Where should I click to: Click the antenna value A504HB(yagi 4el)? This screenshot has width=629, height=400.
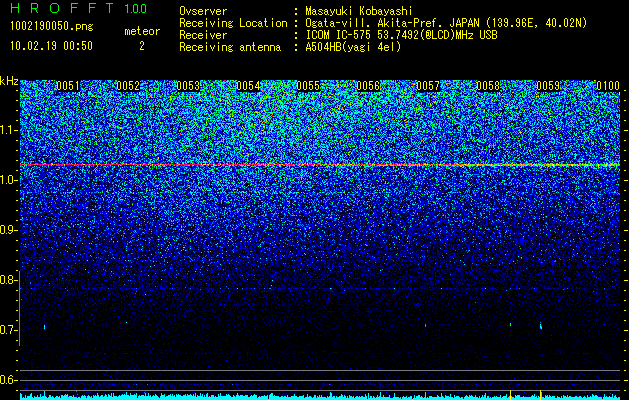(x=353, y=47)
